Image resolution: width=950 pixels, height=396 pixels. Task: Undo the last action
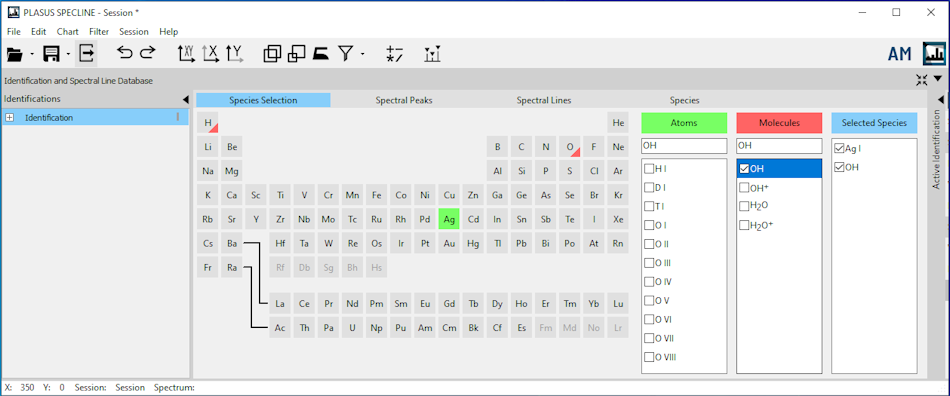(x=124, y=53)
